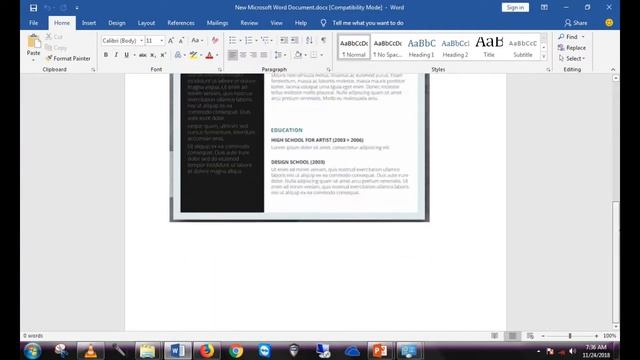Viewport: 640px width, 360px height.
Task: Undo the last action
Action: click(47, 8)
